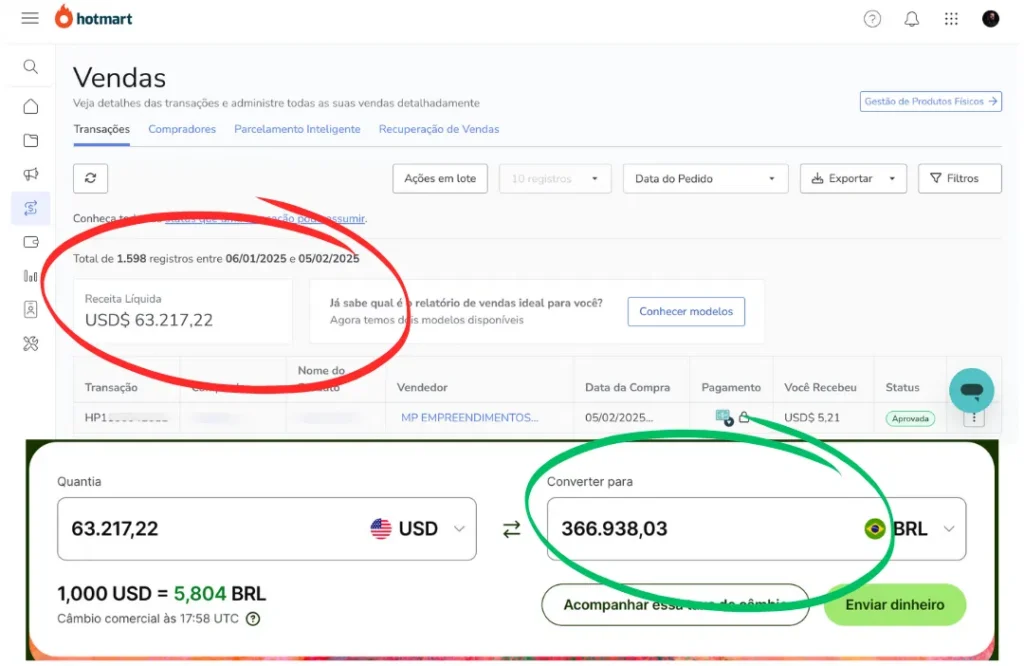Open the three-dot menu on transaction row
This screenshot has width=1024, height=666.
(974, 418)
